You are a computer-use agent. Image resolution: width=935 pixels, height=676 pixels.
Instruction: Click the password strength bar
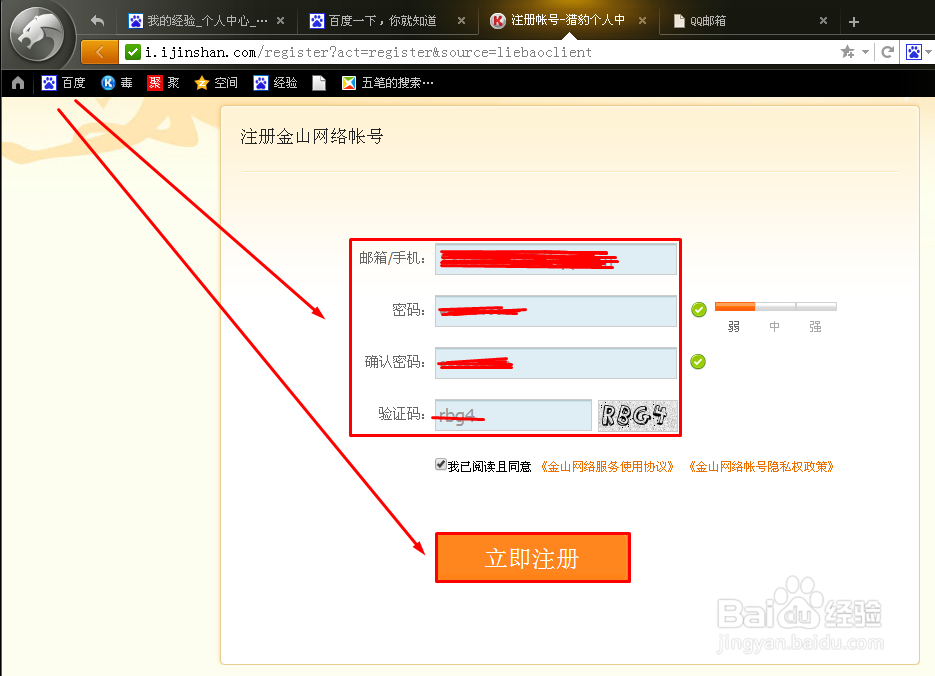coord(775,306)
